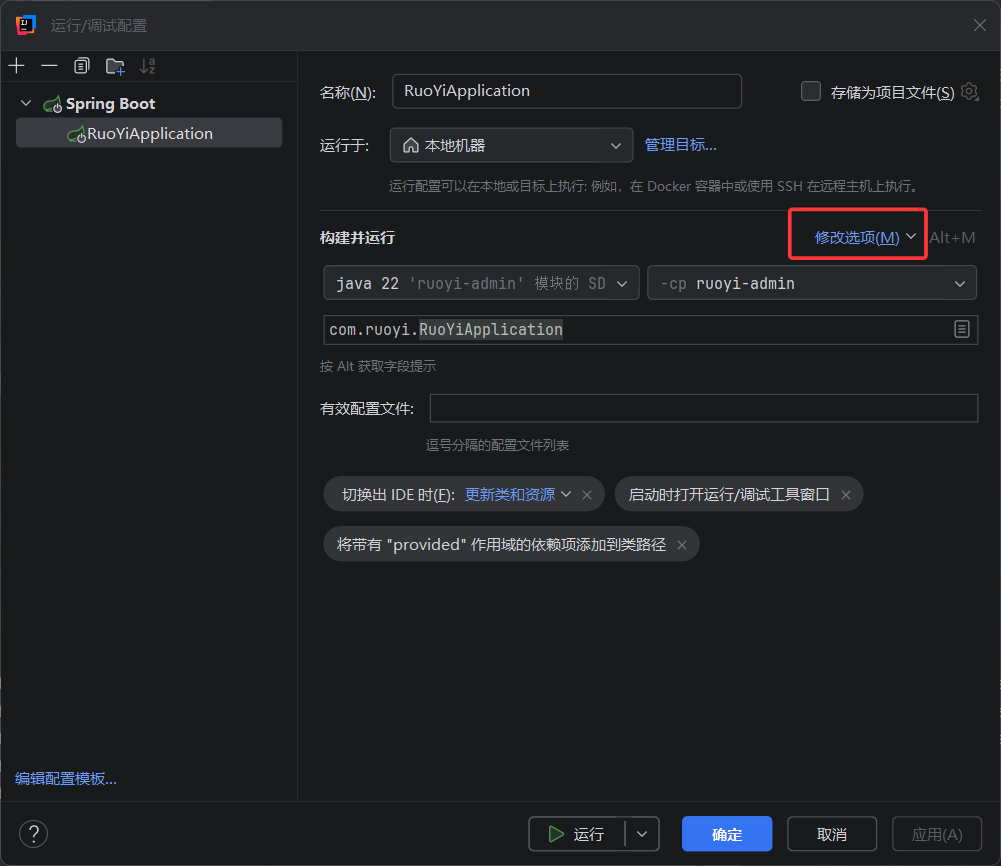The width and height of the screenshot is (1001, 866).
Task: Collapse the Spring Boot tree node
Action: [x=26, y=103]
